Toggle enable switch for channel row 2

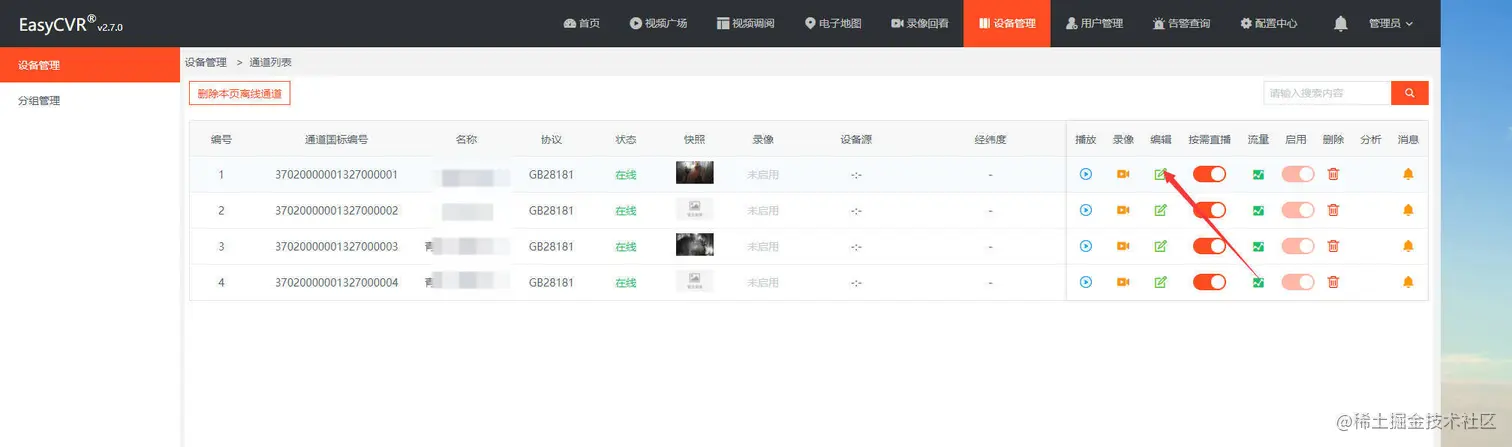pyautogui.click(x=1298, y=210)
